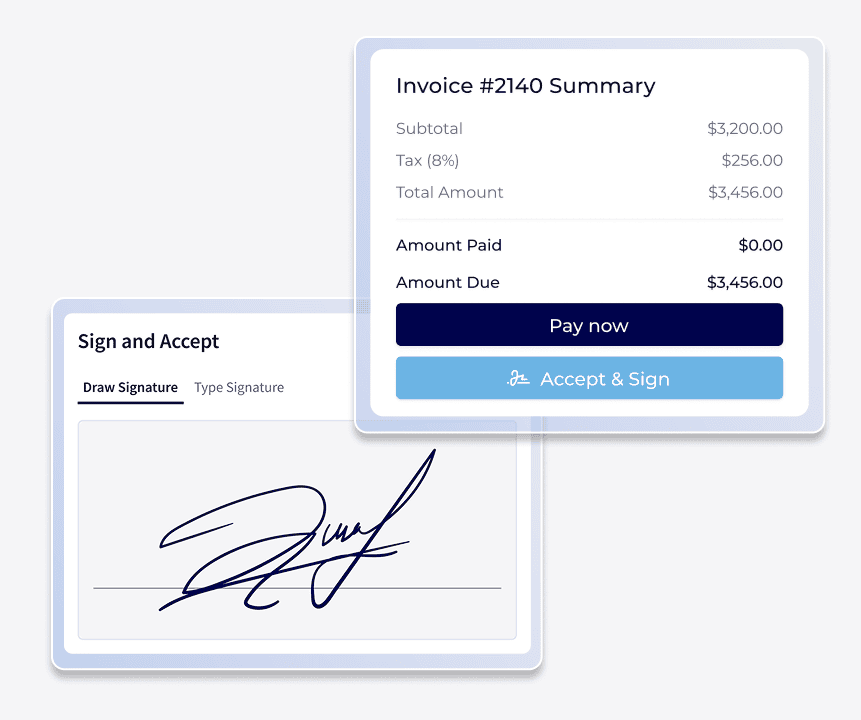Switch to the Type Signature tab

tap(239, 387)
